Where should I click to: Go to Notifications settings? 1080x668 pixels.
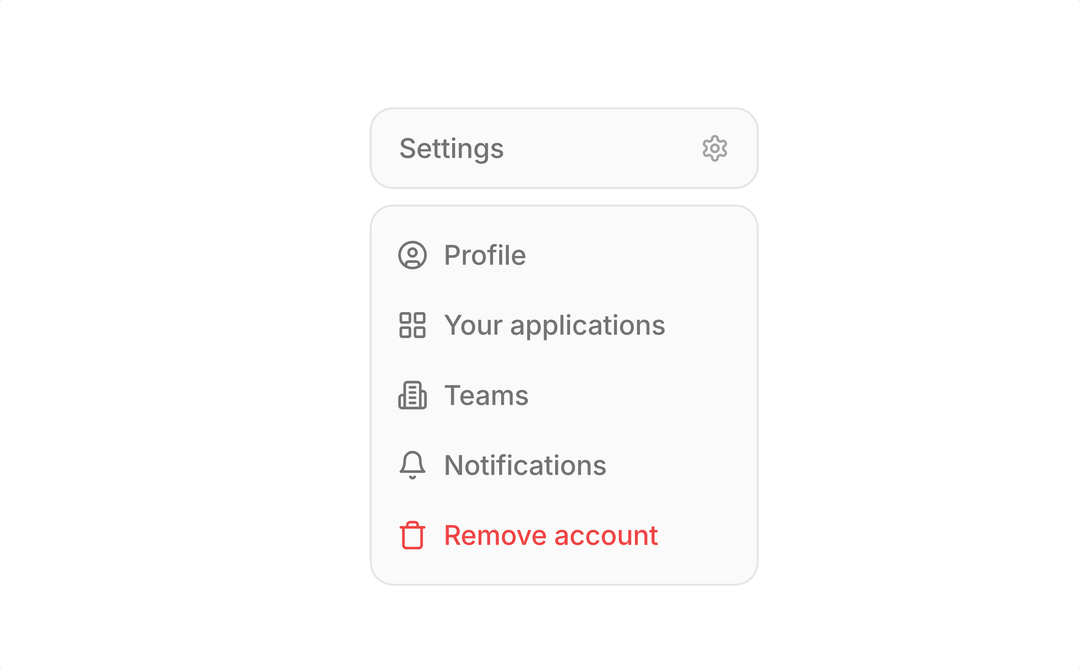click(525, 465)
